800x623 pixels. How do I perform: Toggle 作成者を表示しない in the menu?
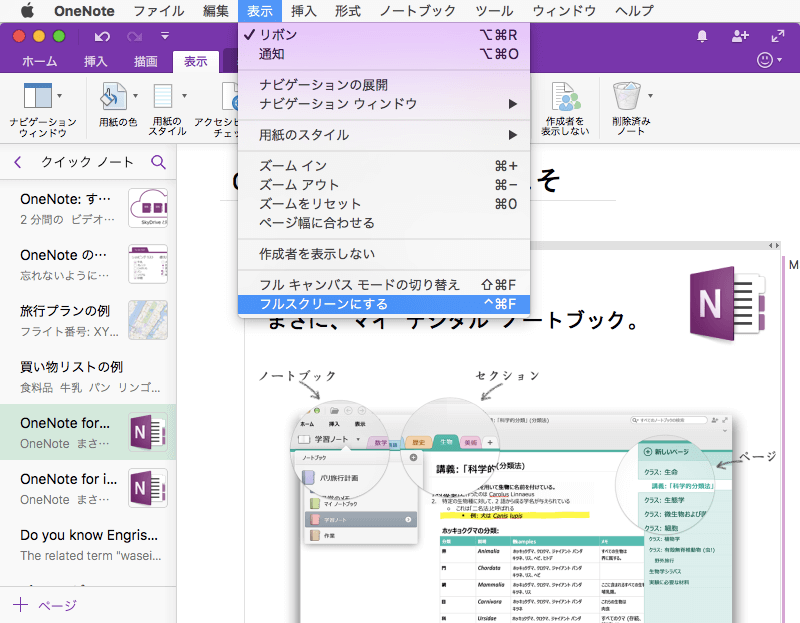[384, 254]
